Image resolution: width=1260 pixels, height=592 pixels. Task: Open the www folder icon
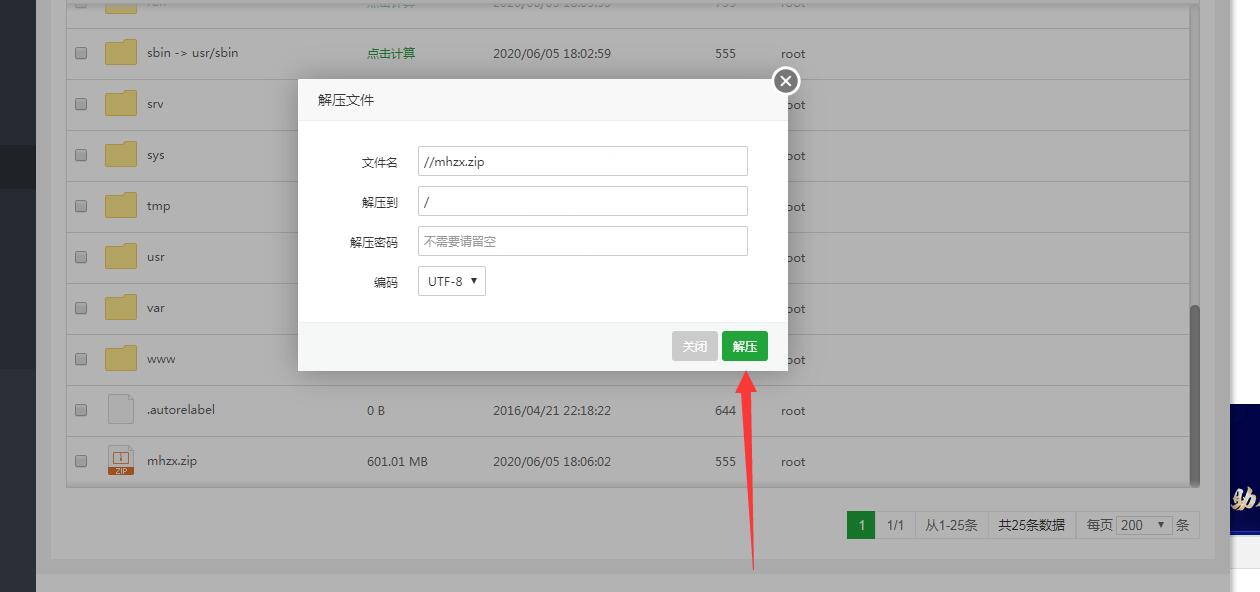tap(121, 358)
